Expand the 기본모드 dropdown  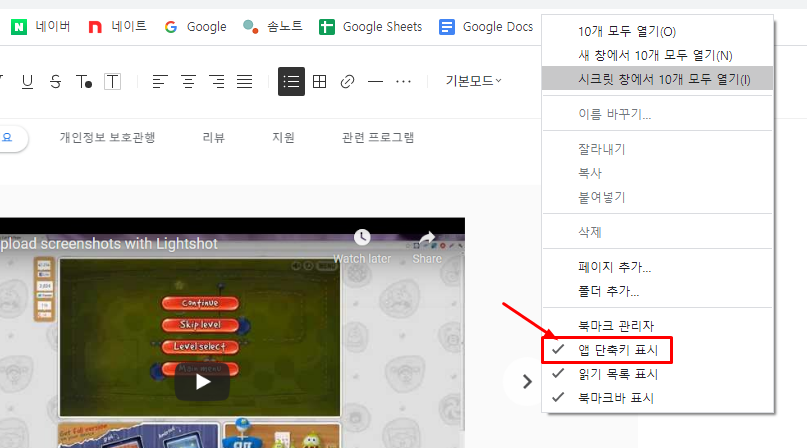[473, 81]
